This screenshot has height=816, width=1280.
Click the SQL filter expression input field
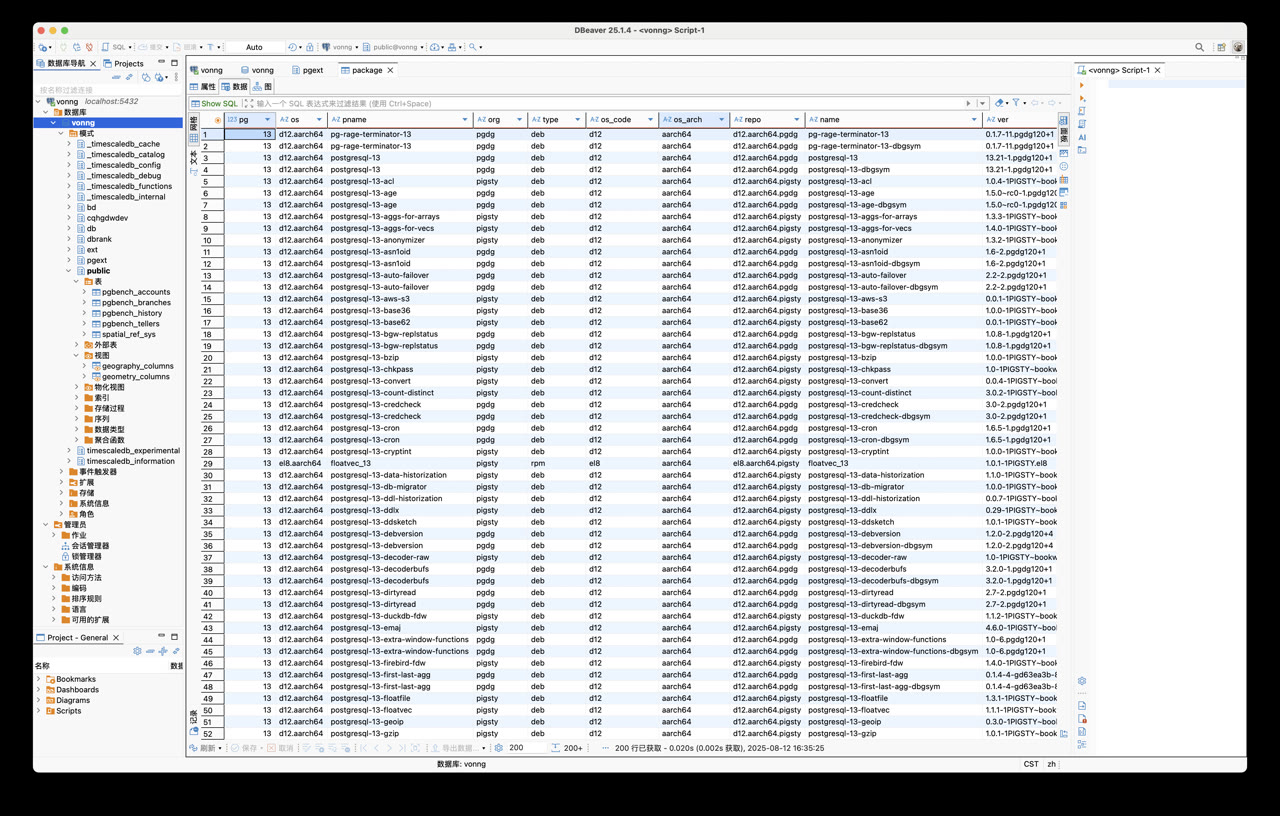click(610, 103)
